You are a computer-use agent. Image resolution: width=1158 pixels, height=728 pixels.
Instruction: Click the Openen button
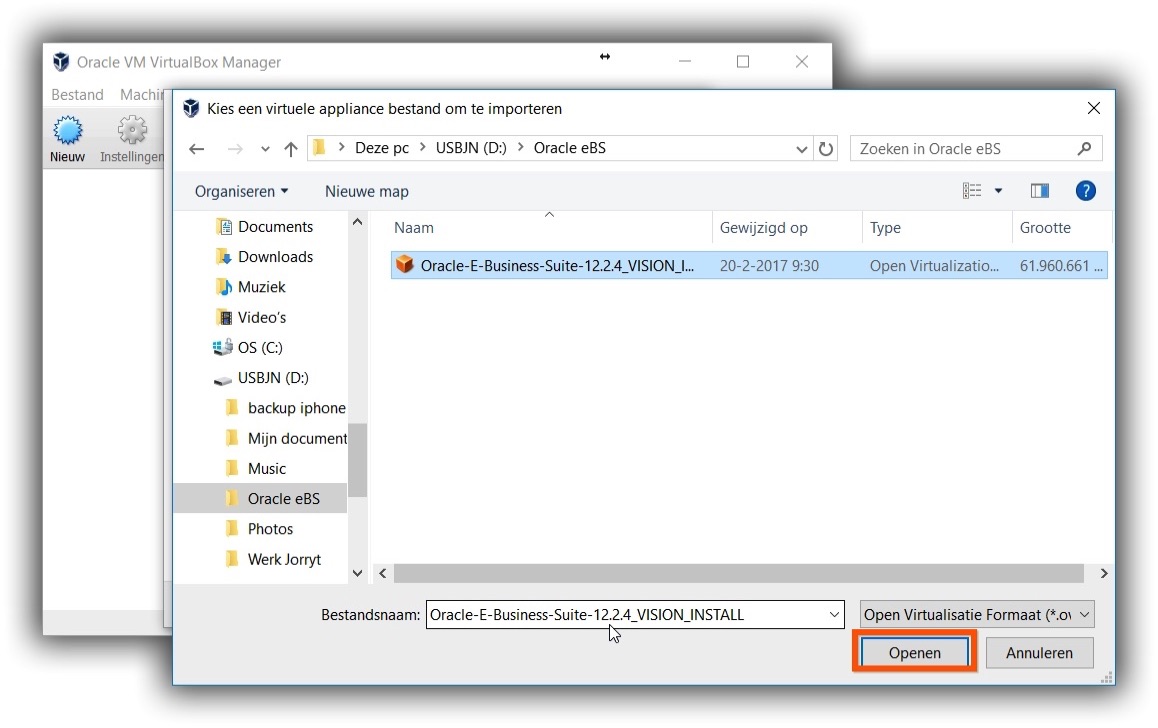pyautogui.click(x=914, y=653)
